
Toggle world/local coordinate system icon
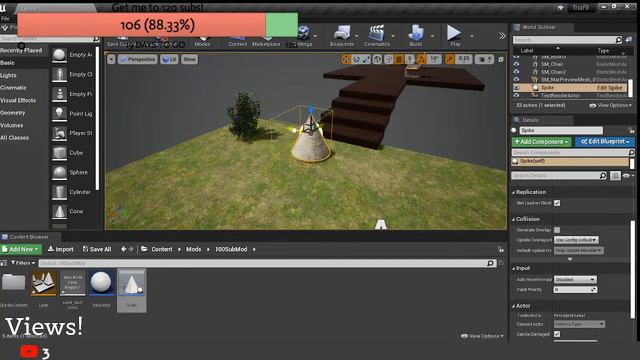(x=378, y=59)
